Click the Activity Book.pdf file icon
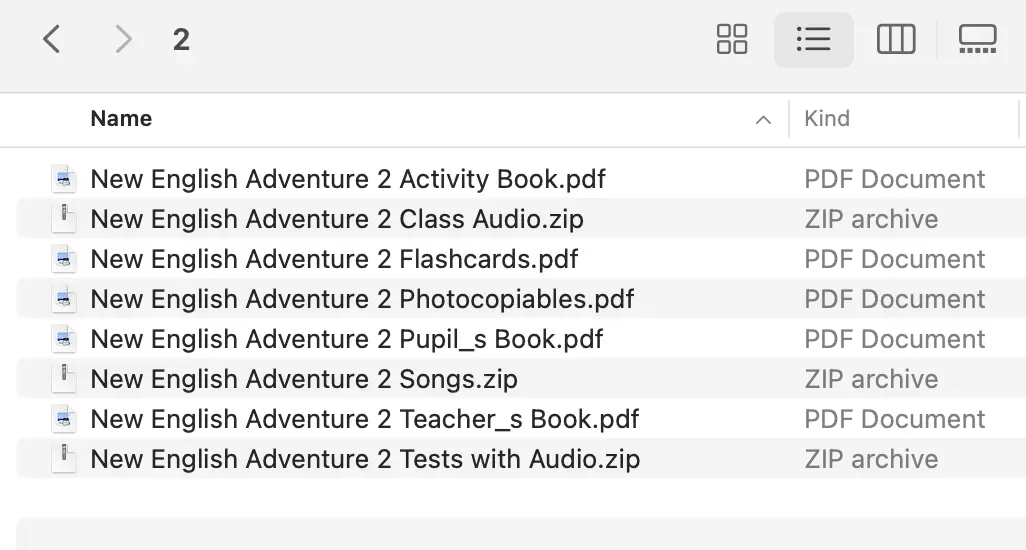This screenshot has height=550, width=1026. point(64,179)
